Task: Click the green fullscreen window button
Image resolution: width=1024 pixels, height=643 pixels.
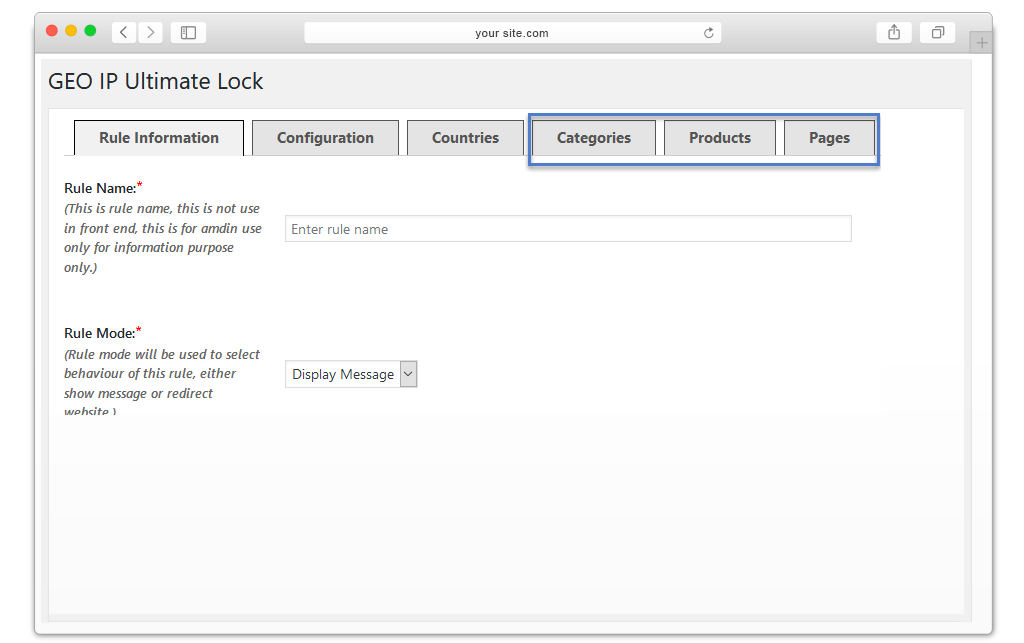Action: pos(90,31)
